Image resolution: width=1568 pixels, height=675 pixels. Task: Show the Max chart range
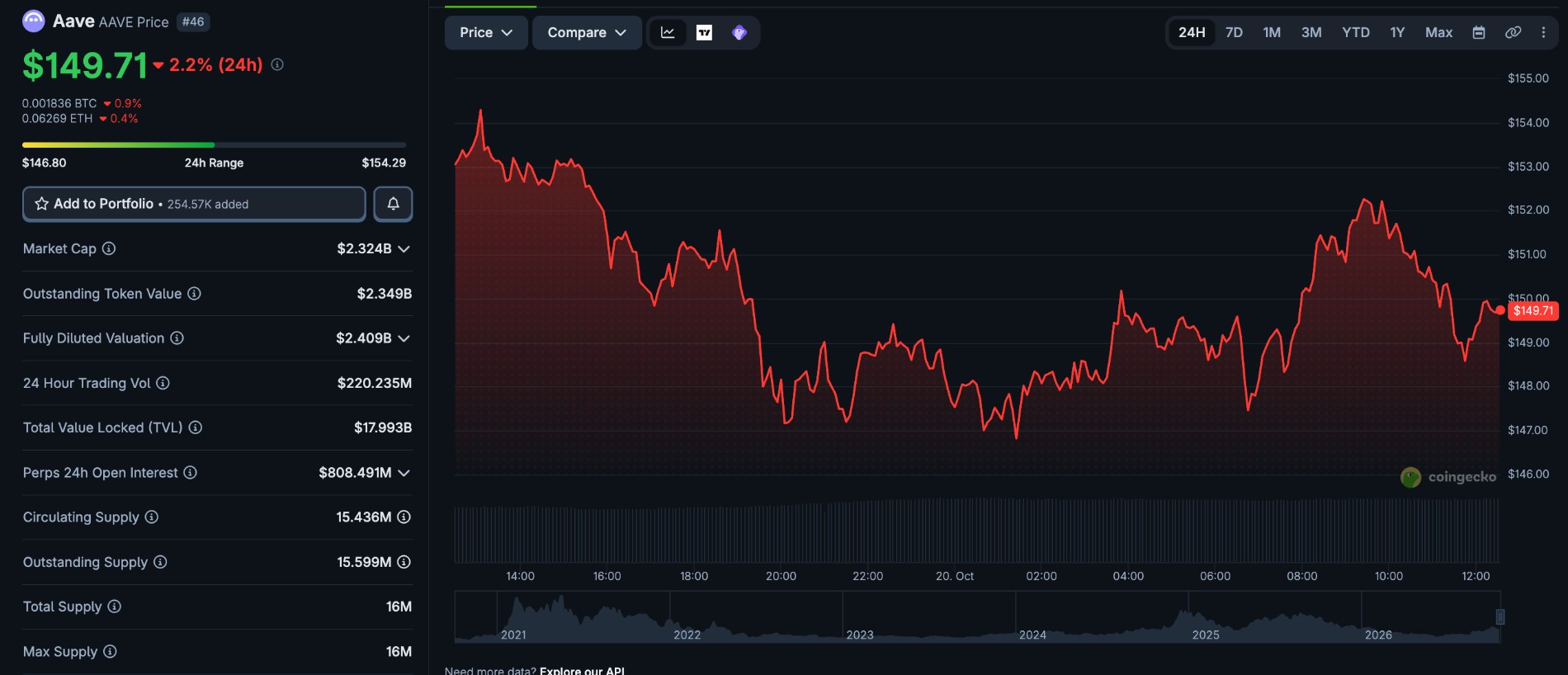[x=1438, y=33]
